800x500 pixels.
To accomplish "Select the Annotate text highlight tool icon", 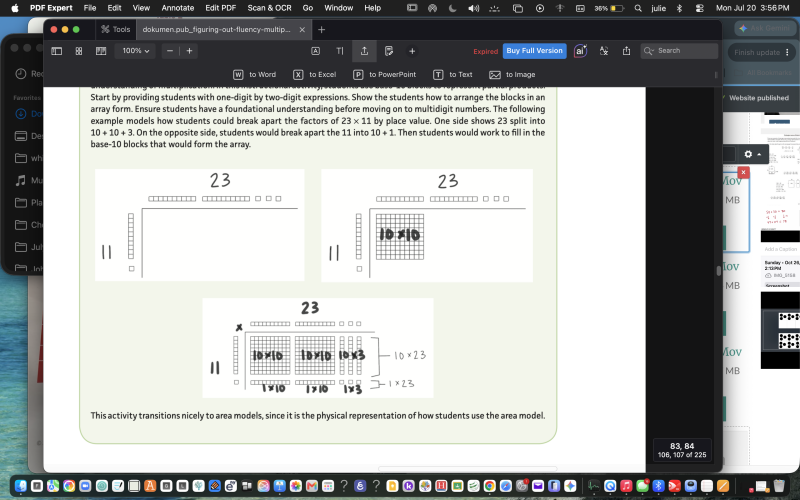I will [x=316, y=51].
